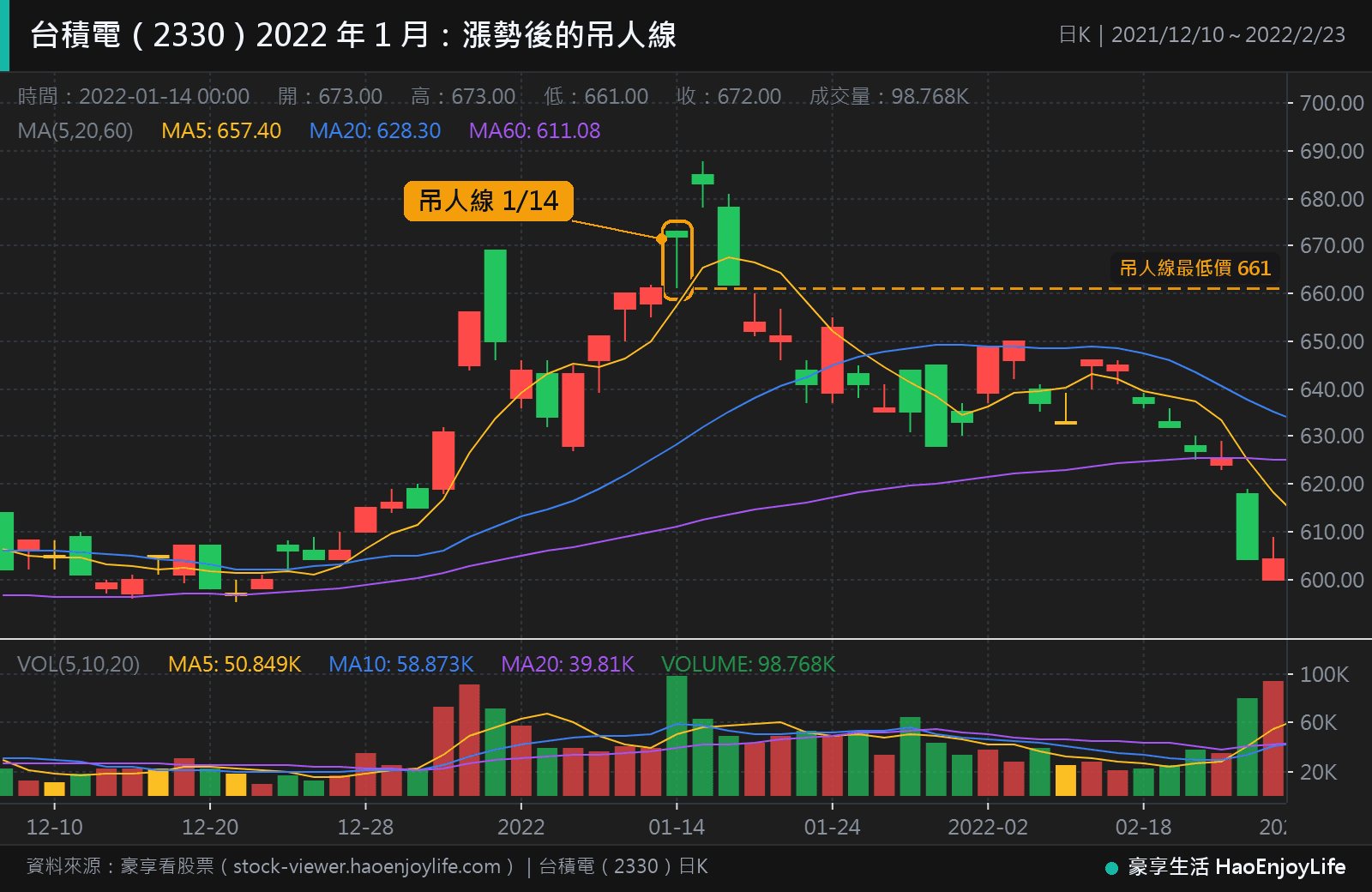This screenshot has height=892, width=1372.
Task: Click the 吊人線 1/14 annotation label
Action: pos(488,201)
